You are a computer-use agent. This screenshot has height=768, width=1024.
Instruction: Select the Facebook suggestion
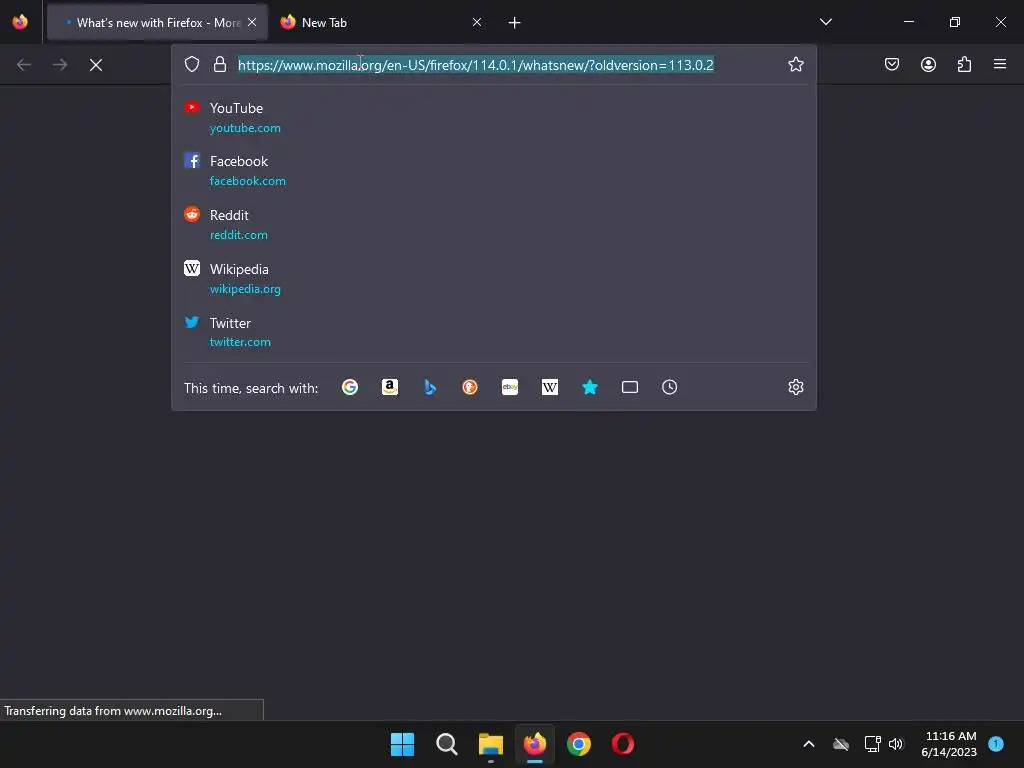(x=494, y=170)
